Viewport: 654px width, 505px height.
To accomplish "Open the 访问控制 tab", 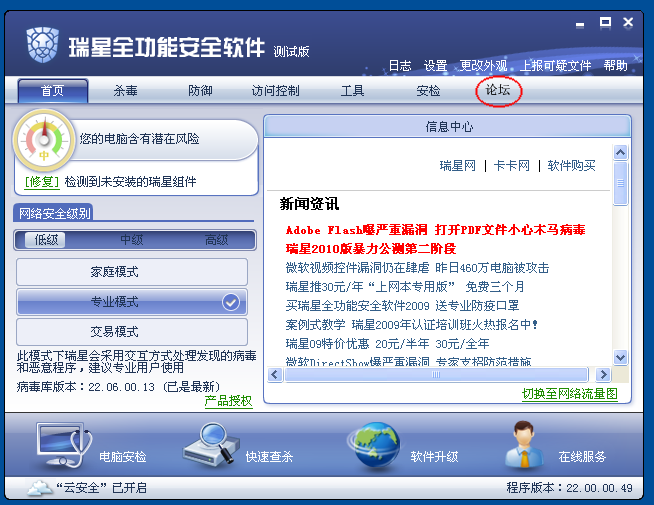I will (x=275, y=90).
